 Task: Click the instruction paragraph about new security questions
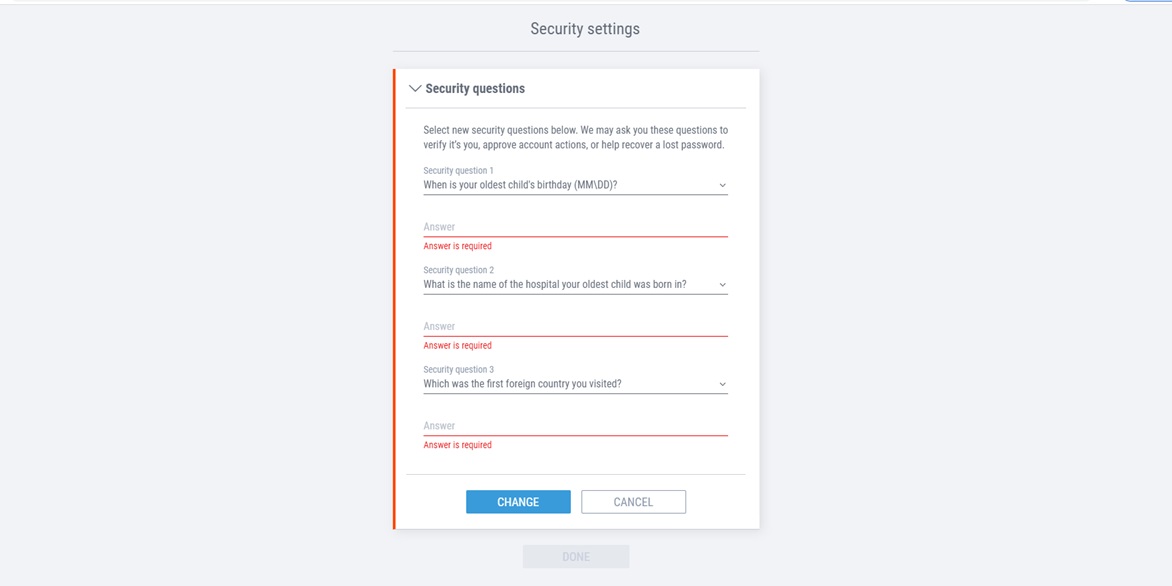575,138
